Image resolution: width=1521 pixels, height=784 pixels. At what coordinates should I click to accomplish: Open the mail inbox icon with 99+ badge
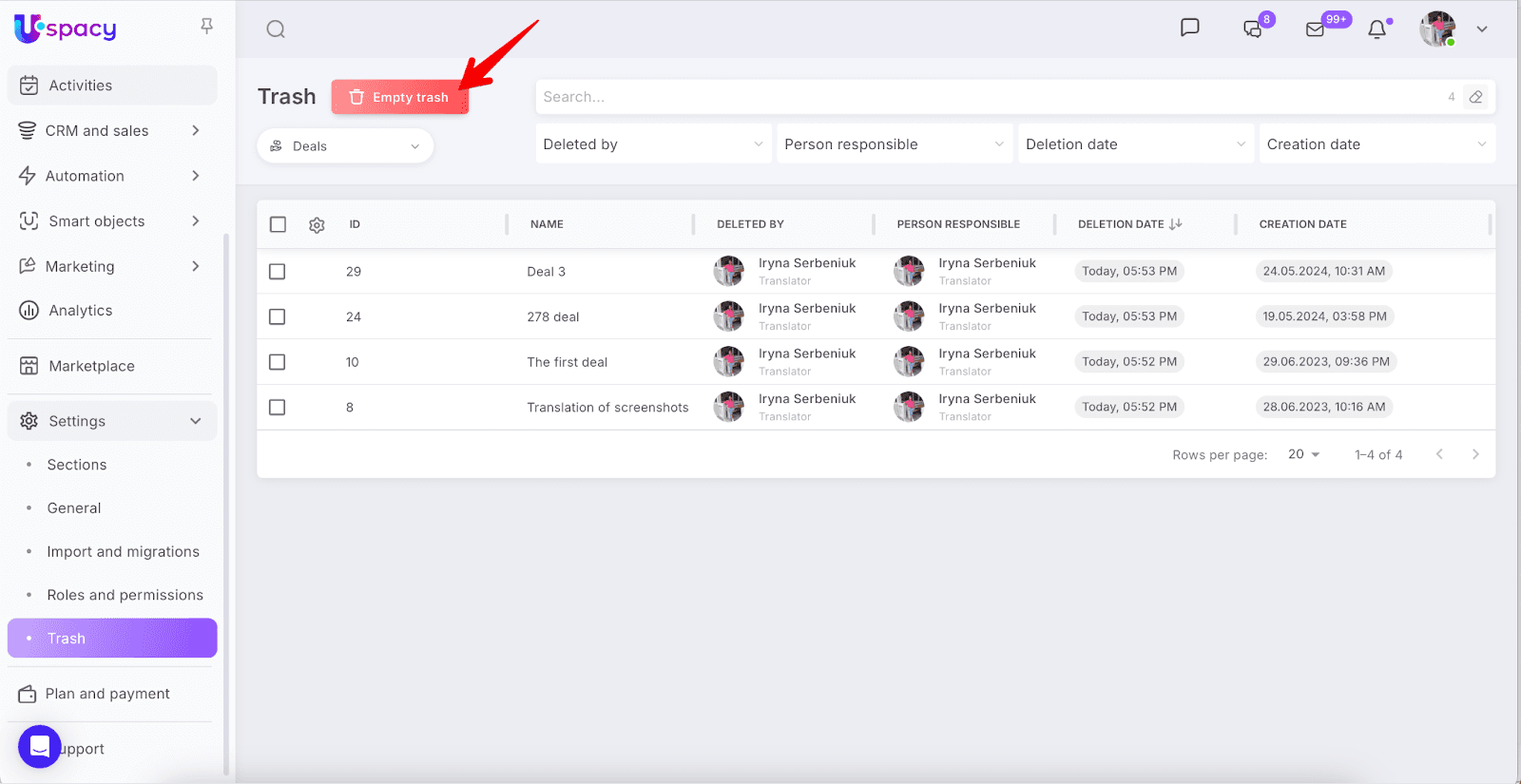[x=1316, y=29]
